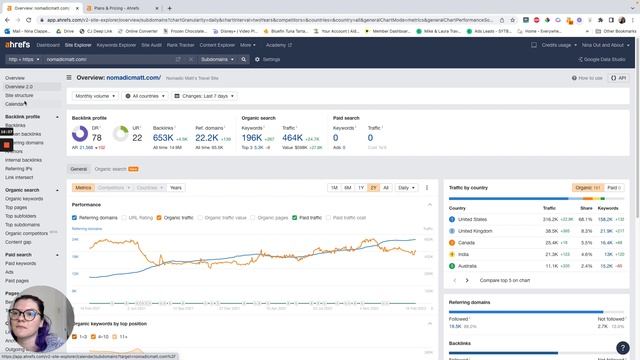Open Organic keywords in the sidebar
Screen dimensions: 640x360
(24, 199)
